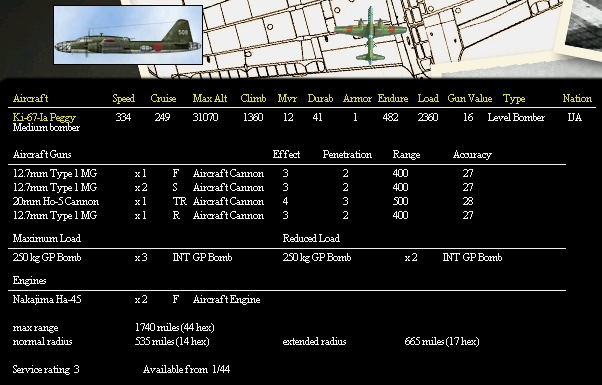Click the Aircraft Engine type text
The height and width of the screenshot is (385, 602).
226,299
